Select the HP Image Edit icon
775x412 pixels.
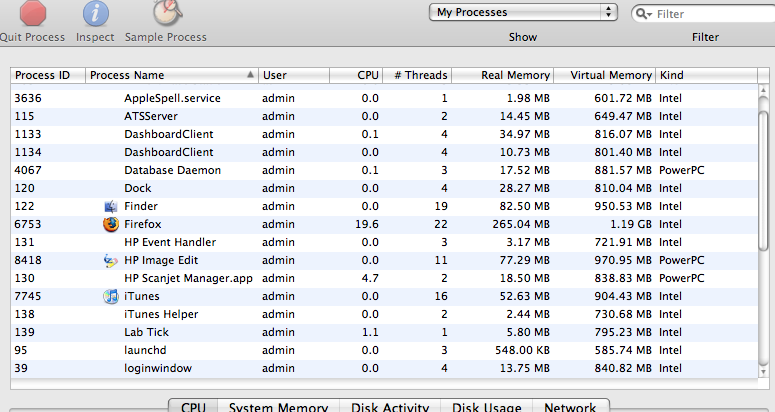111,260
